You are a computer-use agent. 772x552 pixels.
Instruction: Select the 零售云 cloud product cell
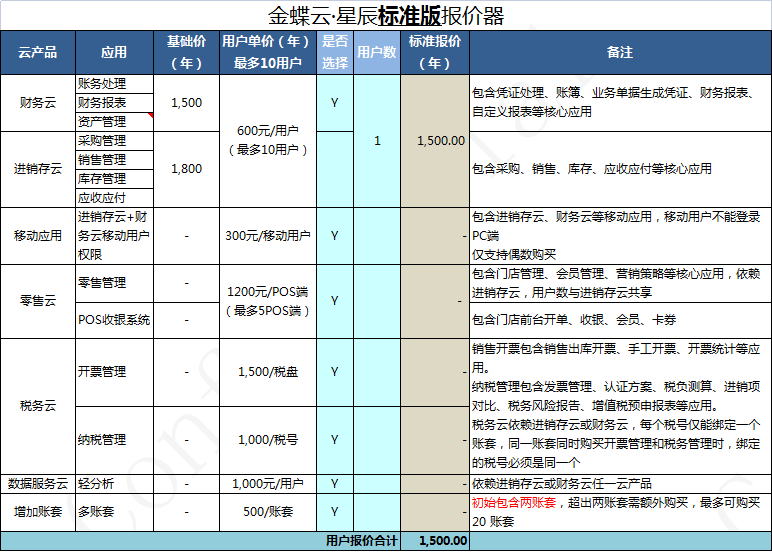[x=38, y=301]
